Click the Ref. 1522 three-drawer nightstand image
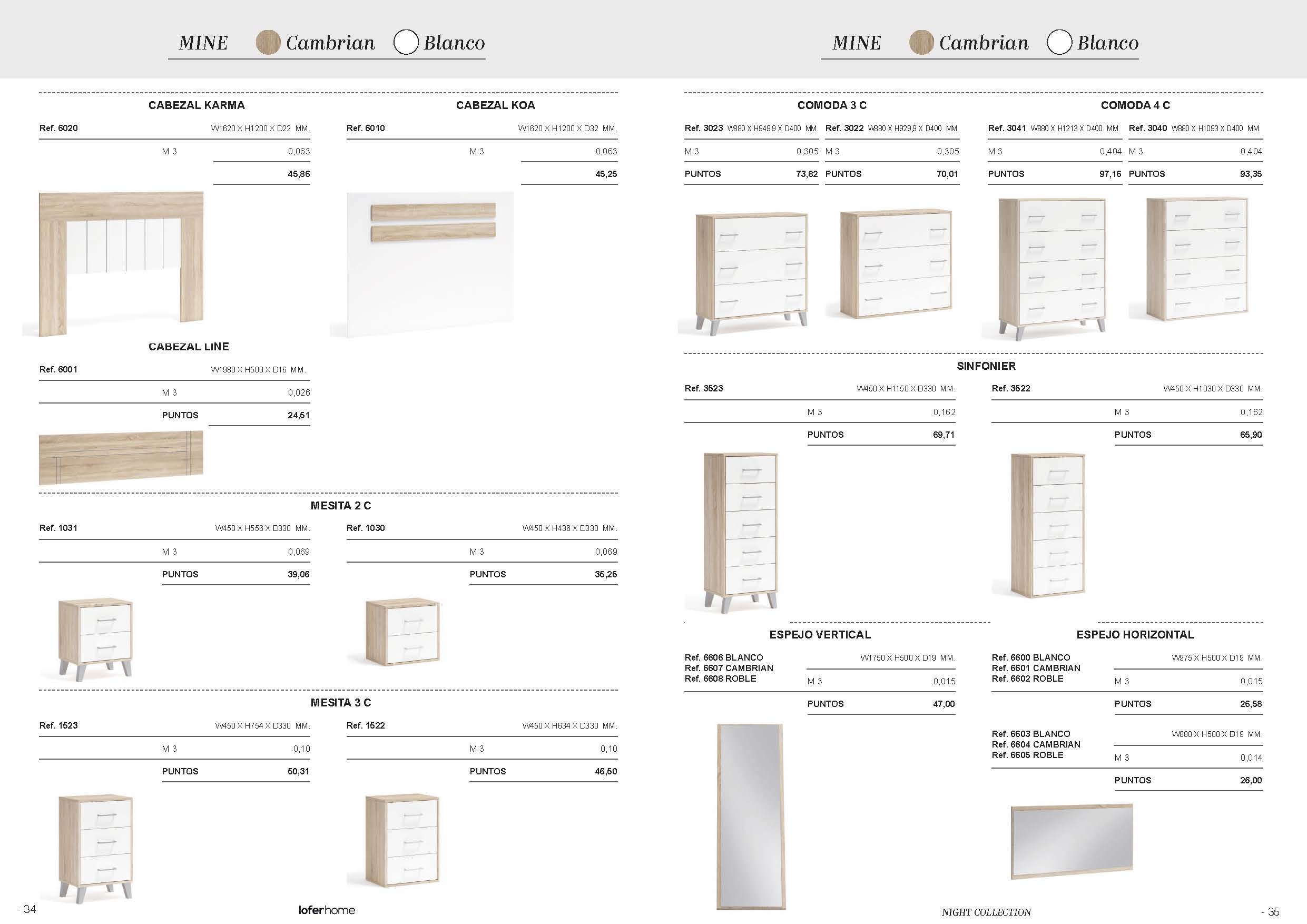 (403, 840)
